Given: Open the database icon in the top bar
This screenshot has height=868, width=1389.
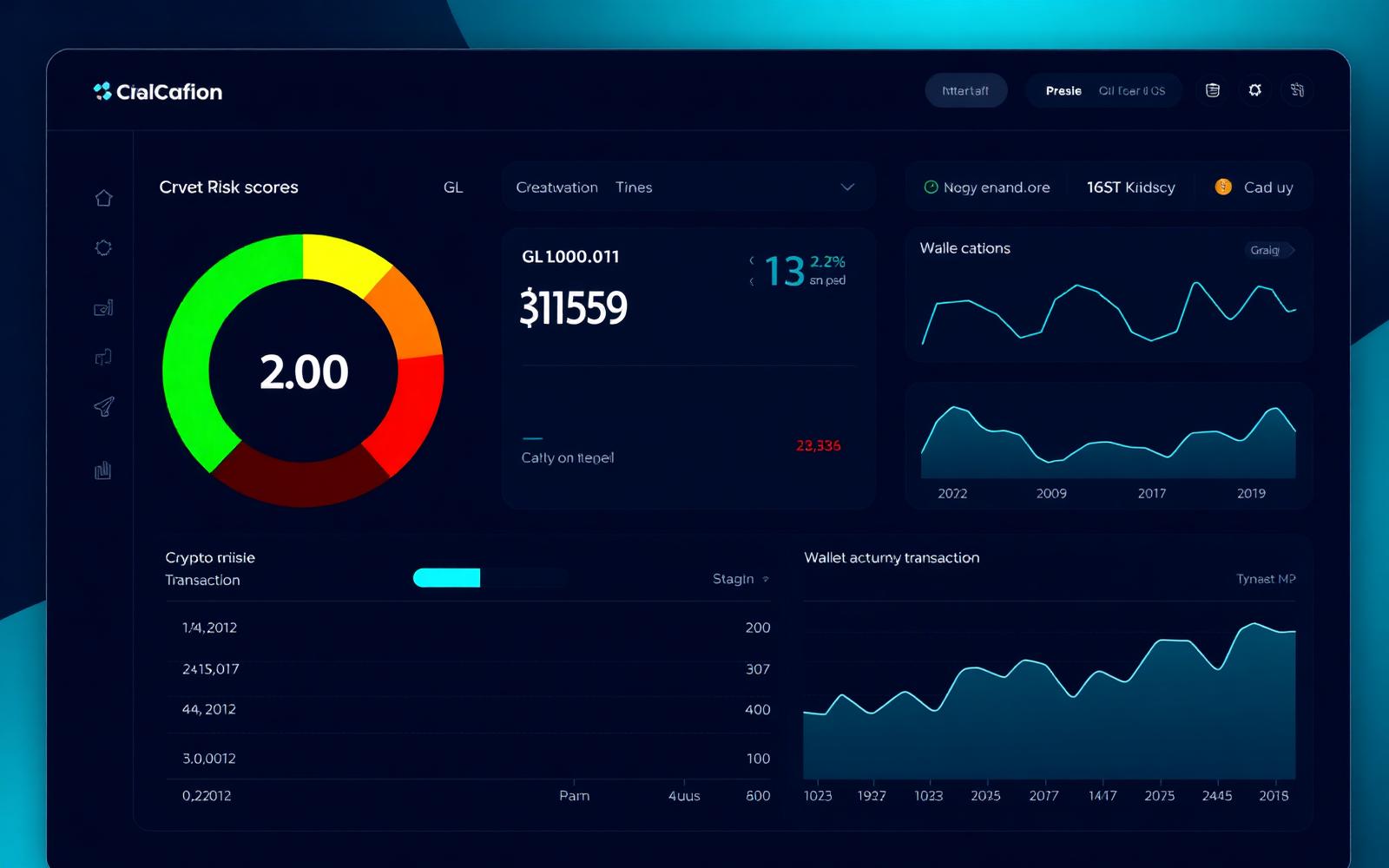Looking at the screenshot, I should (1213, 90).
